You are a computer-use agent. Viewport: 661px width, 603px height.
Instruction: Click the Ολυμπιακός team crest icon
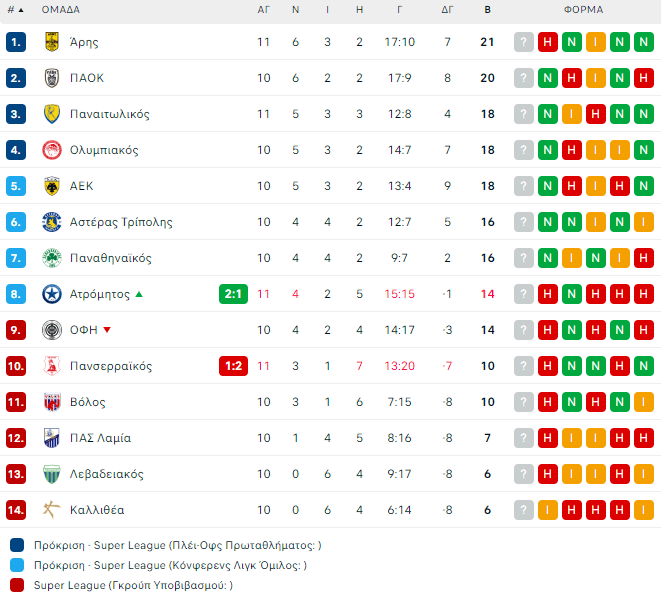[52, 150]
